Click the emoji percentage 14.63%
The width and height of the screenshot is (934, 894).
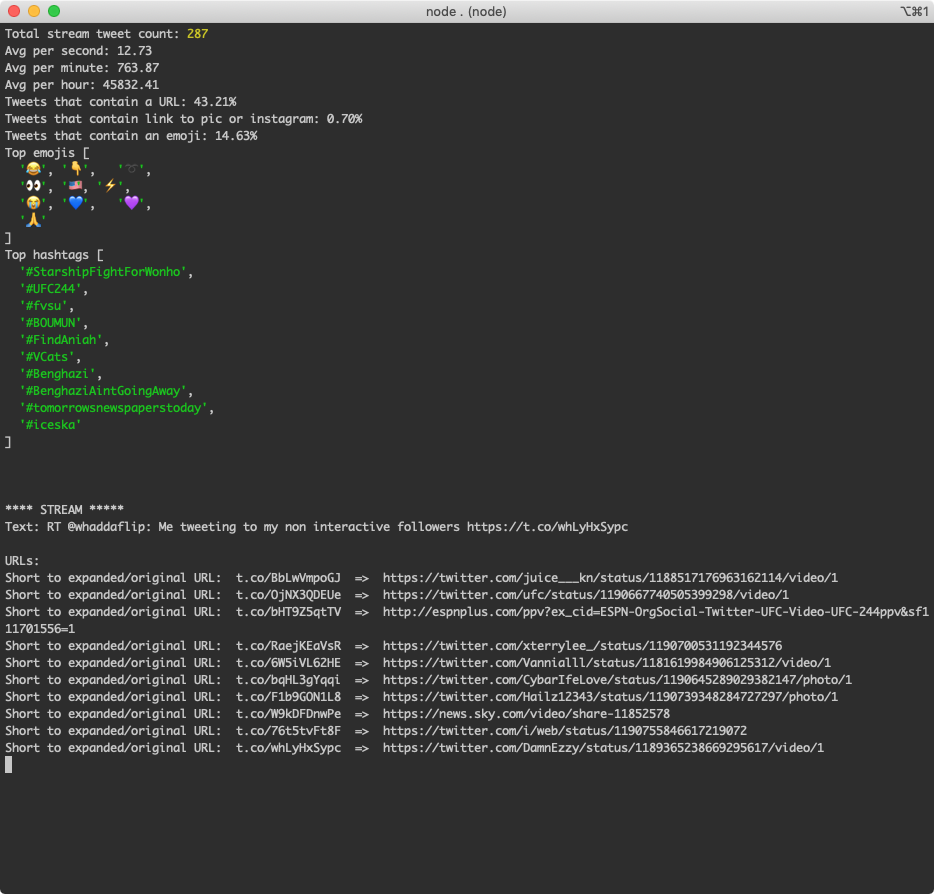point(236,136)
